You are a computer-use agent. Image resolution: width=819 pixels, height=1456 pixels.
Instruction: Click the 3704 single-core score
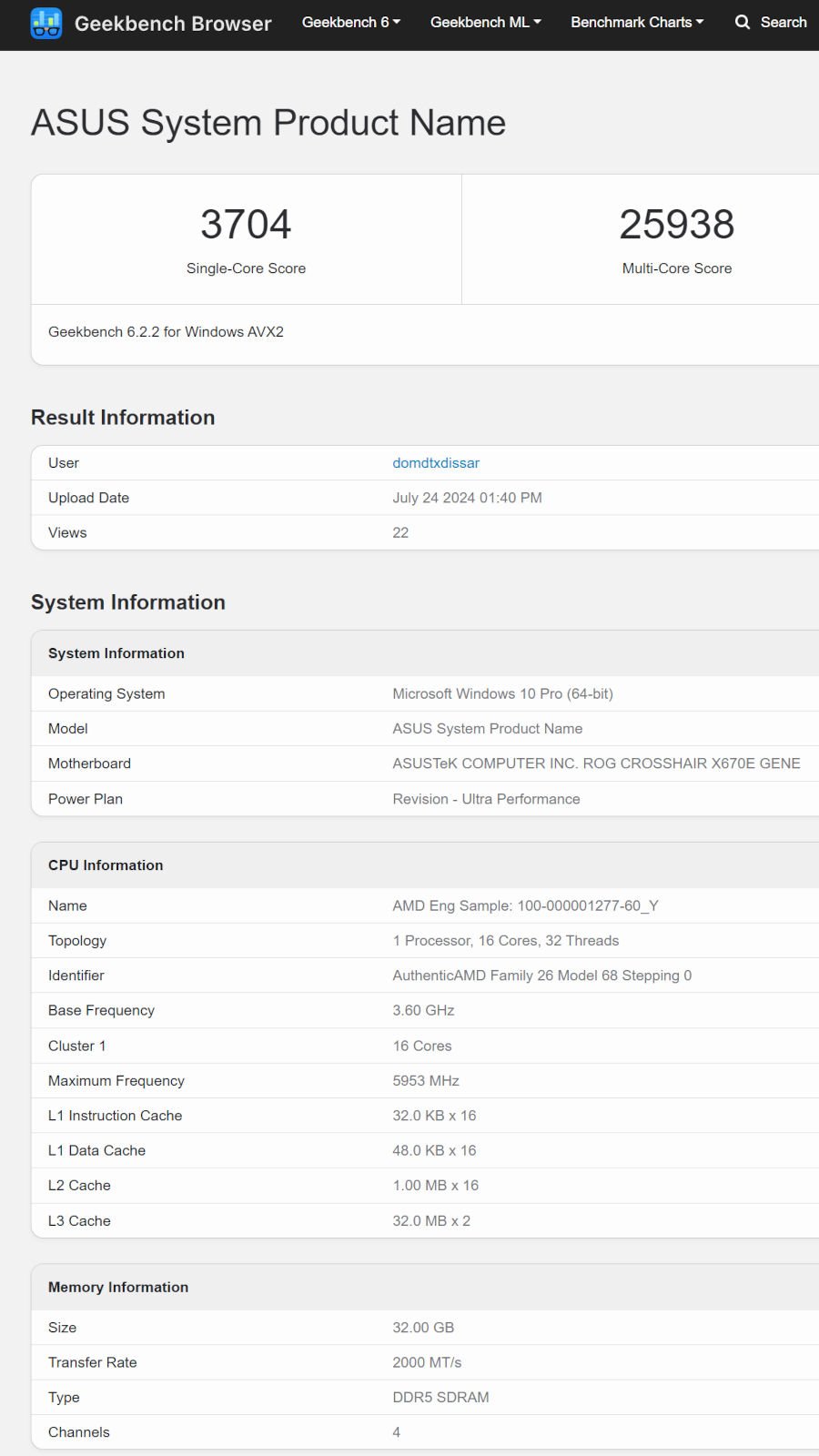point(246,225)
